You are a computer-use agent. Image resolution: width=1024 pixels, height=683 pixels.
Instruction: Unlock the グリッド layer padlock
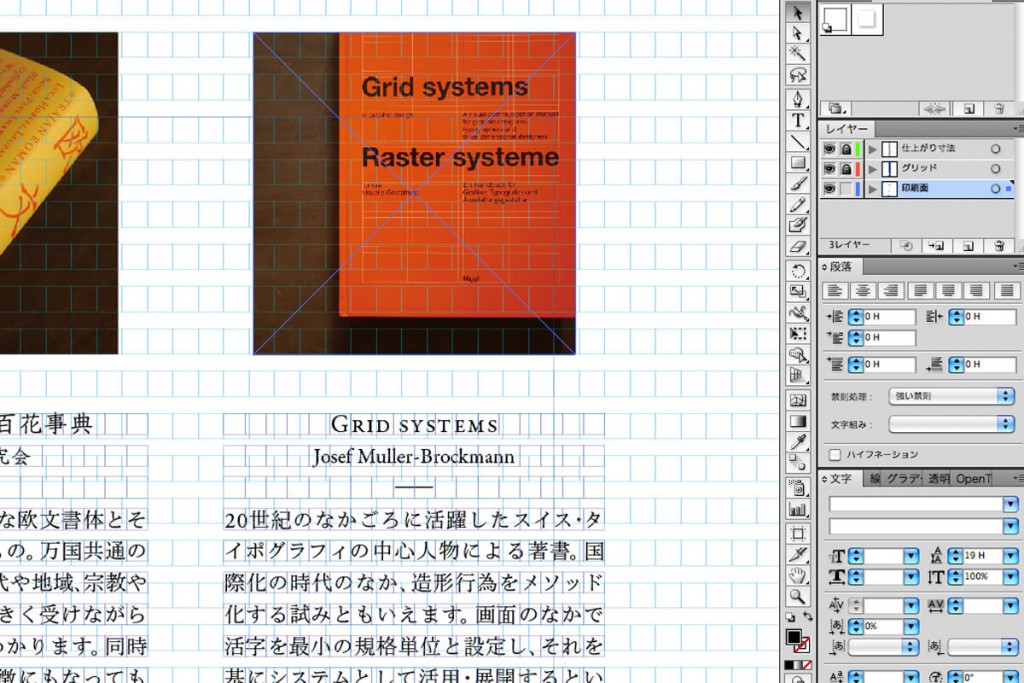click(x=846, y=168)
